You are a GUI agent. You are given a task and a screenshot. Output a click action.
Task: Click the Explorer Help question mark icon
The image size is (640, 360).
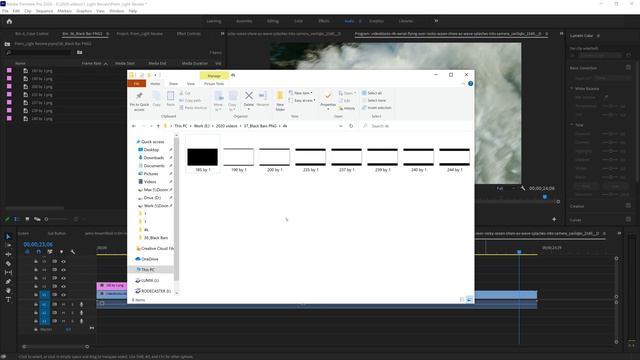coord(470,84)
